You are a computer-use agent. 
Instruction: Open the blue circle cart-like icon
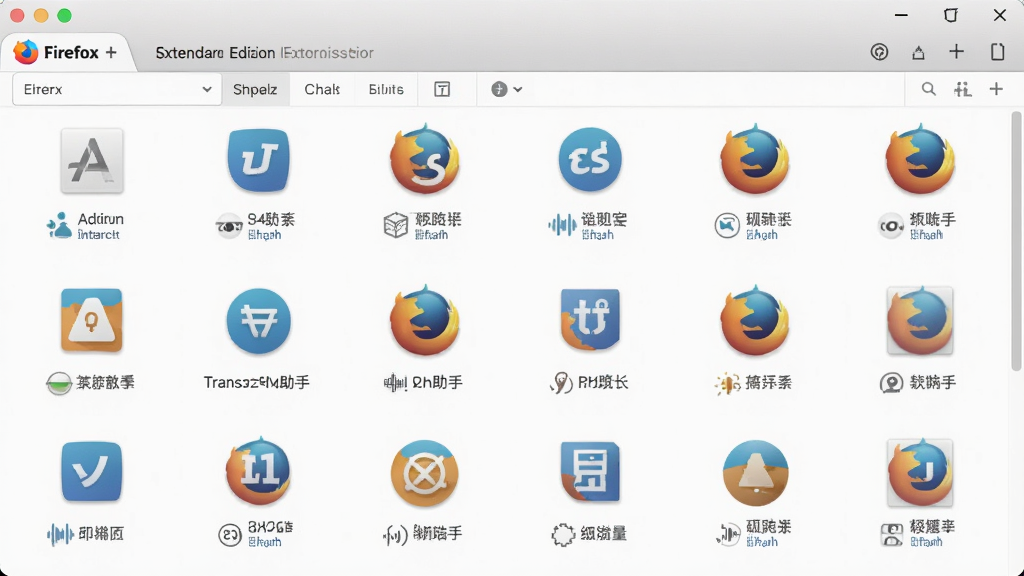259,321
